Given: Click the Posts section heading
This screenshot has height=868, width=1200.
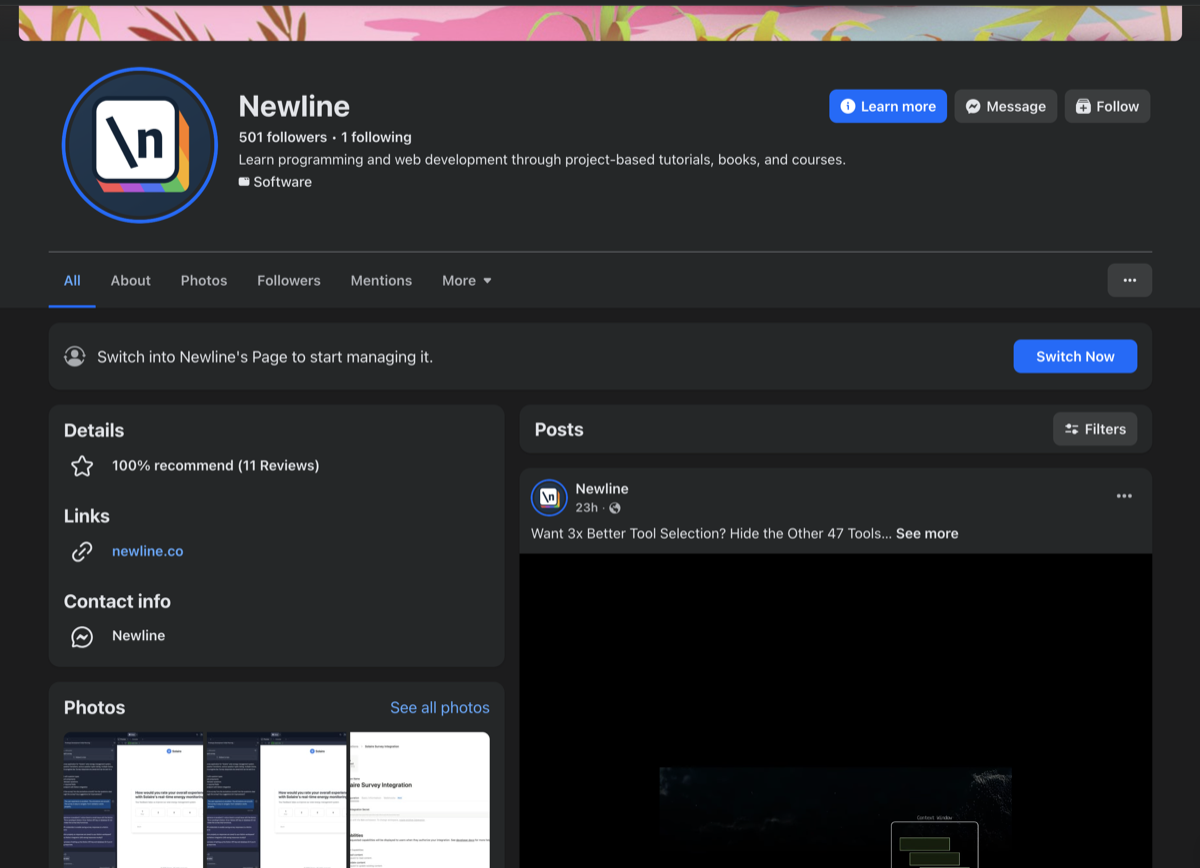Looking at the screenshot, I should point(559,429).
